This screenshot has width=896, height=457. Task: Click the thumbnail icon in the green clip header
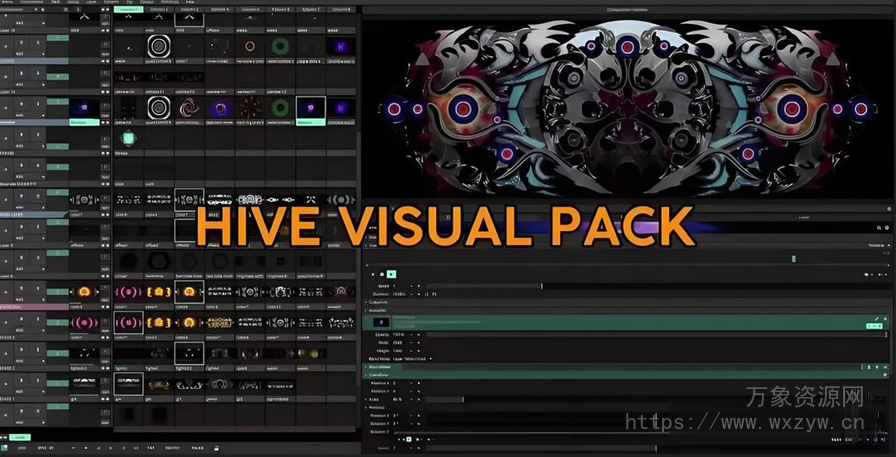pos(381,322)
